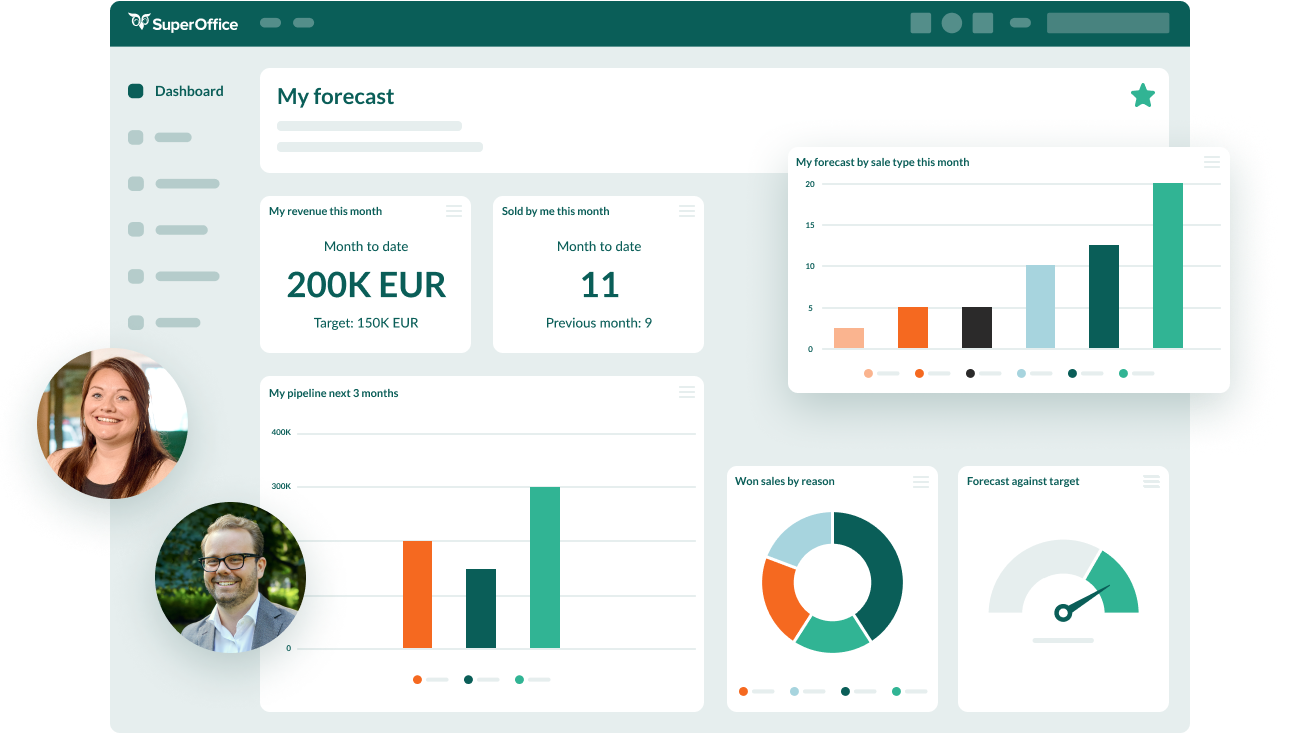Click the circular icon in top bar
Viewport: 1300px width, 733px height.
pyautogui.click(x=952, y=23)
